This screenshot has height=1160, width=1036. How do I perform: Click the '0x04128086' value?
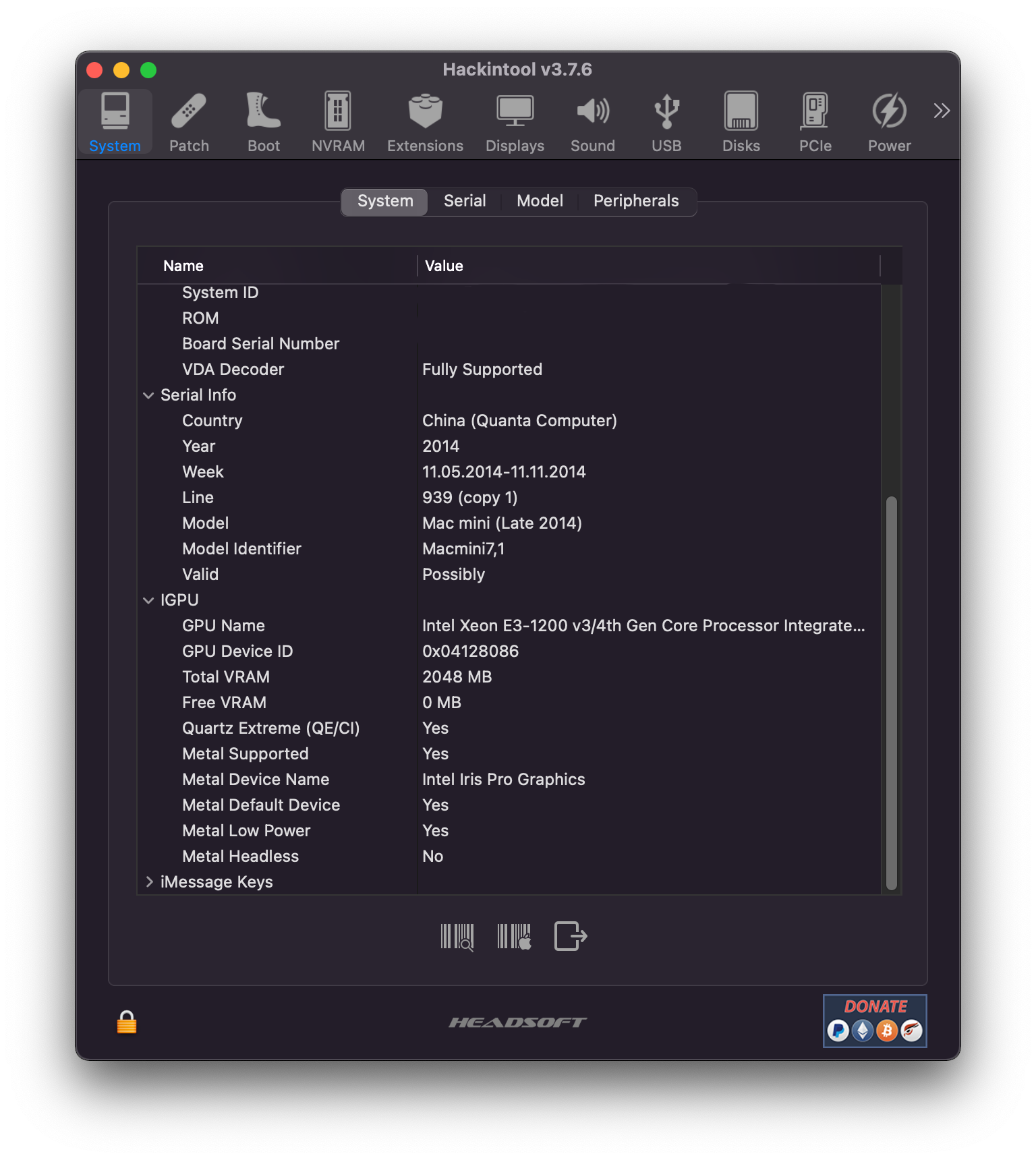pos(470,651)
